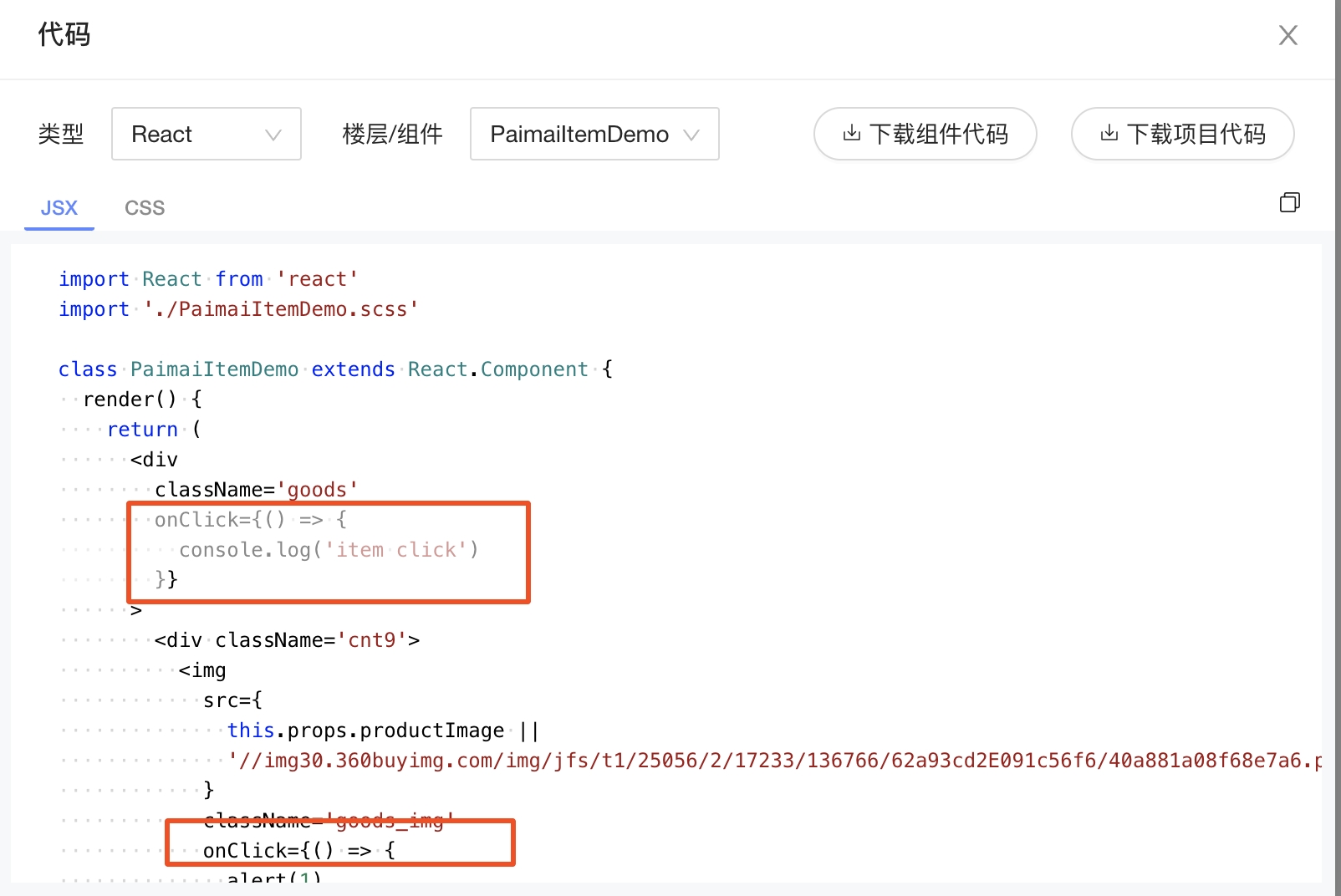Click the div className='cnt9' line
Image resolution: width=1341 pixels, height=896 pixels.
(287, 640)
